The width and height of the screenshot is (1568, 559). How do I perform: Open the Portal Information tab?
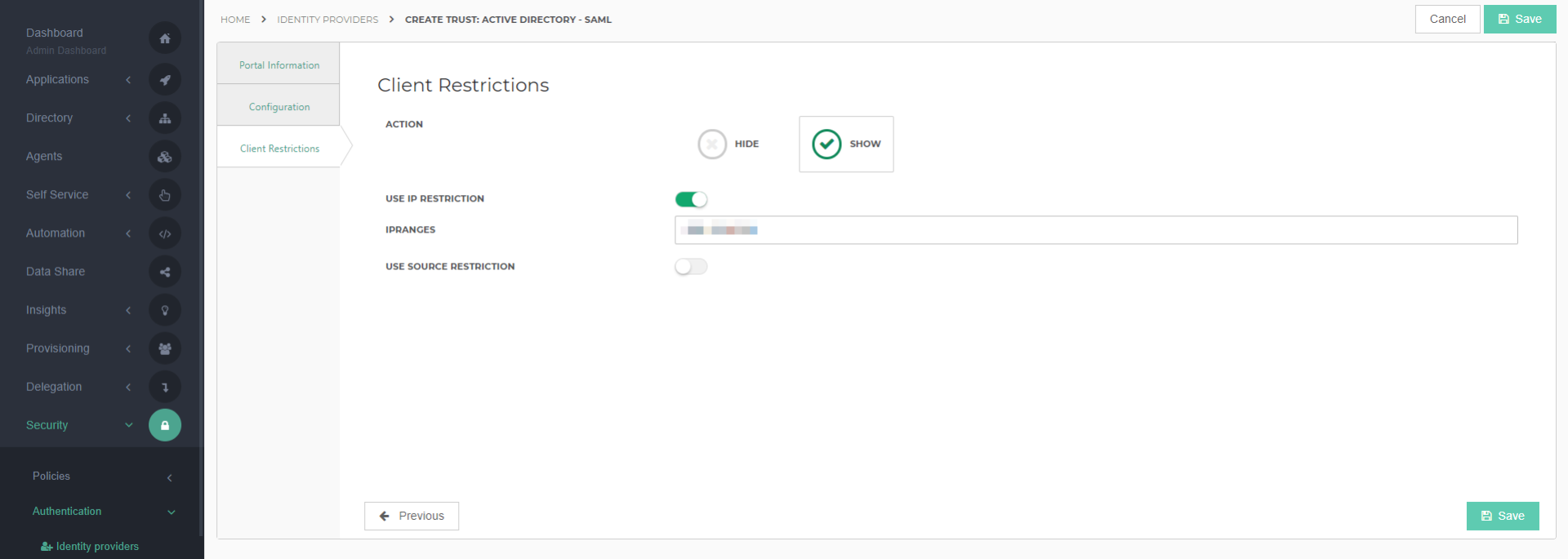coord(278,64)
